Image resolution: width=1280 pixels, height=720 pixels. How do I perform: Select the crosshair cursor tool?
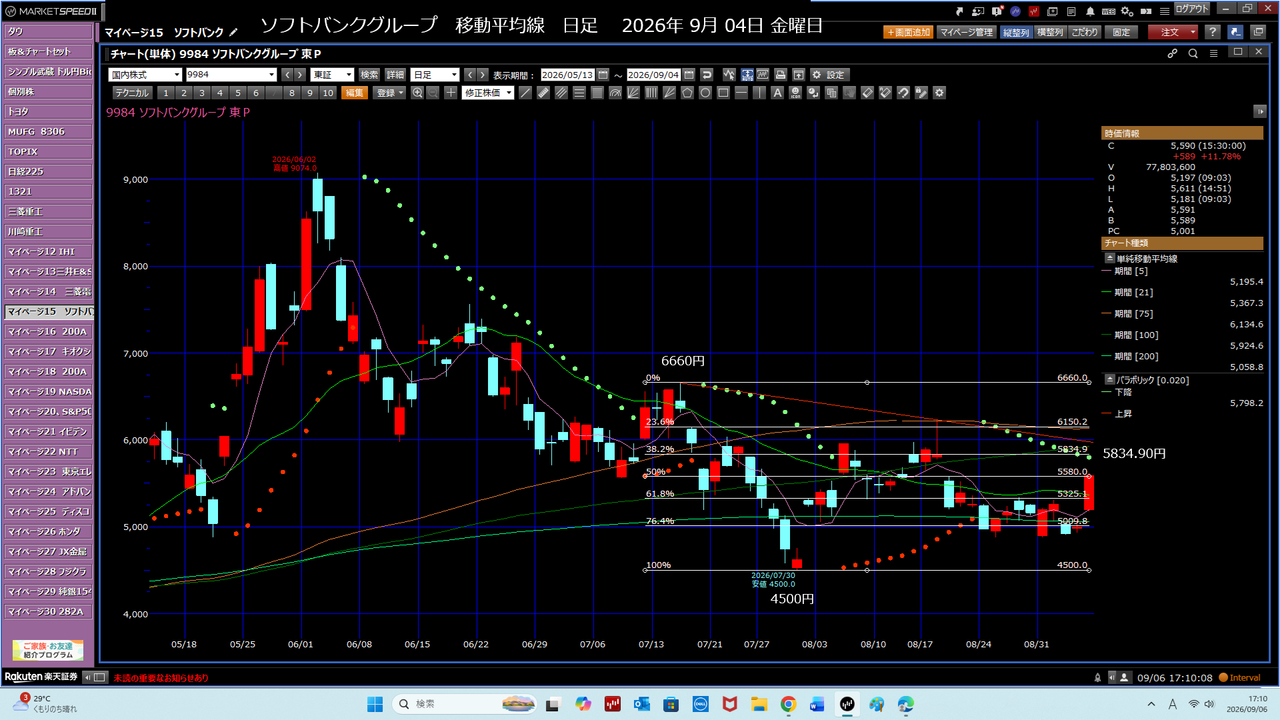tap(451, 93)
